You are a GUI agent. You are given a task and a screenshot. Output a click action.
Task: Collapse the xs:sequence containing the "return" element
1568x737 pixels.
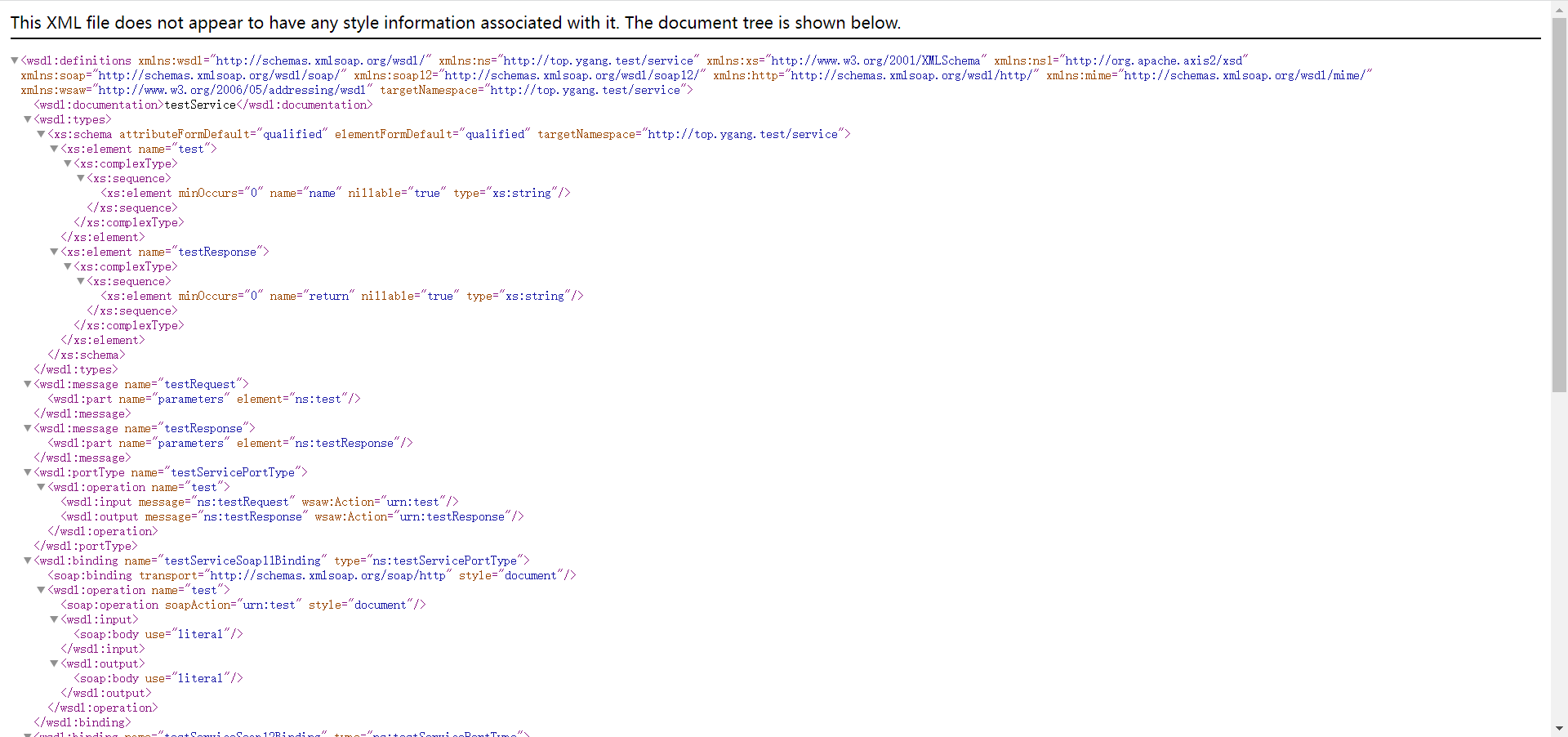click(x=81, y=281)
